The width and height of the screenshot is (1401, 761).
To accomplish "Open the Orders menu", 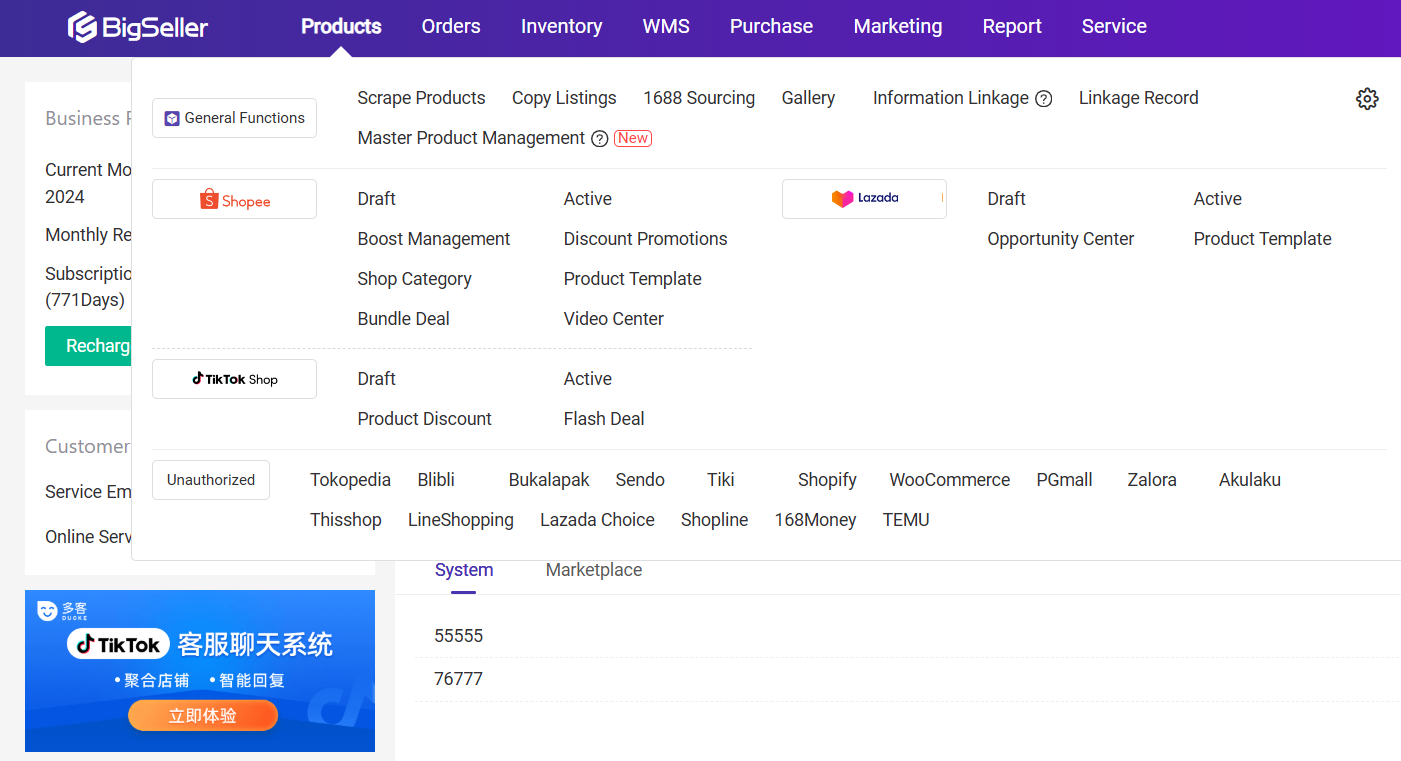I will coord(451,27).
